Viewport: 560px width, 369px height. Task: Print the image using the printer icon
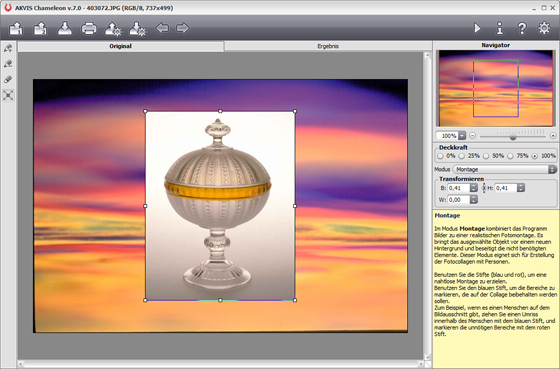point(89,29)
